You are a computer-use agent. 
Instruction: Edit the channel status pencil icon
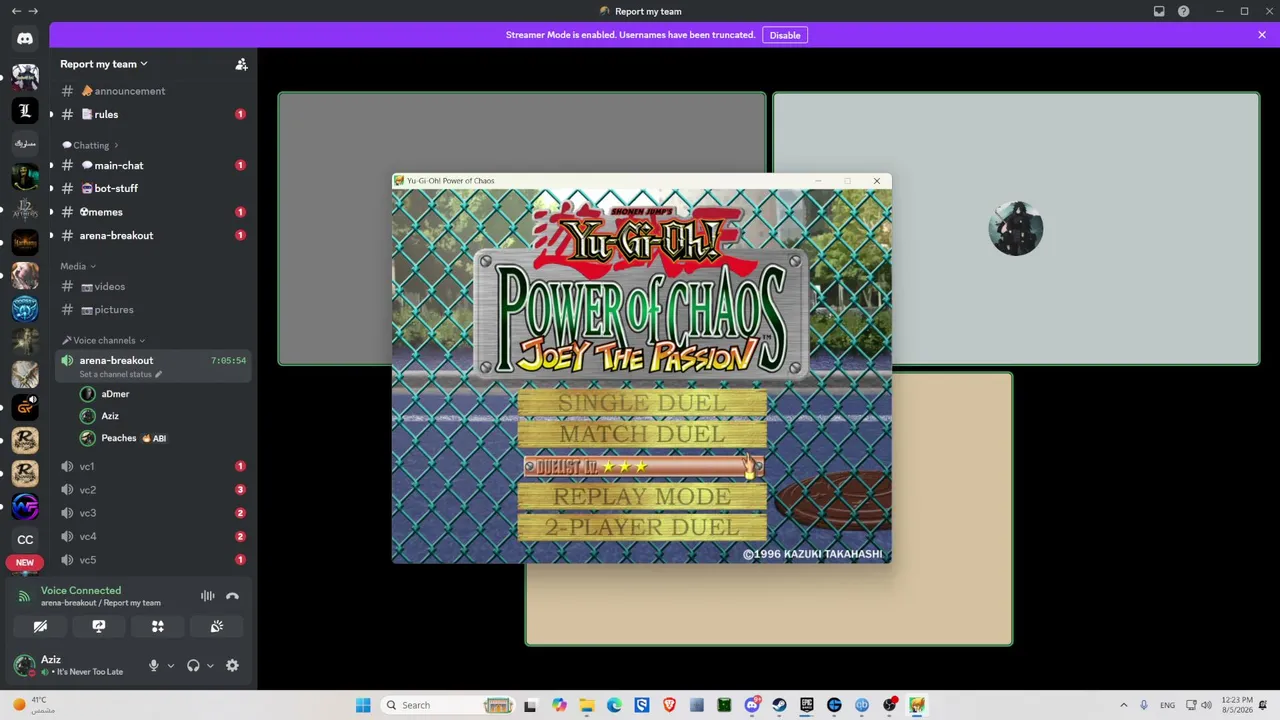tap(158, 374)
